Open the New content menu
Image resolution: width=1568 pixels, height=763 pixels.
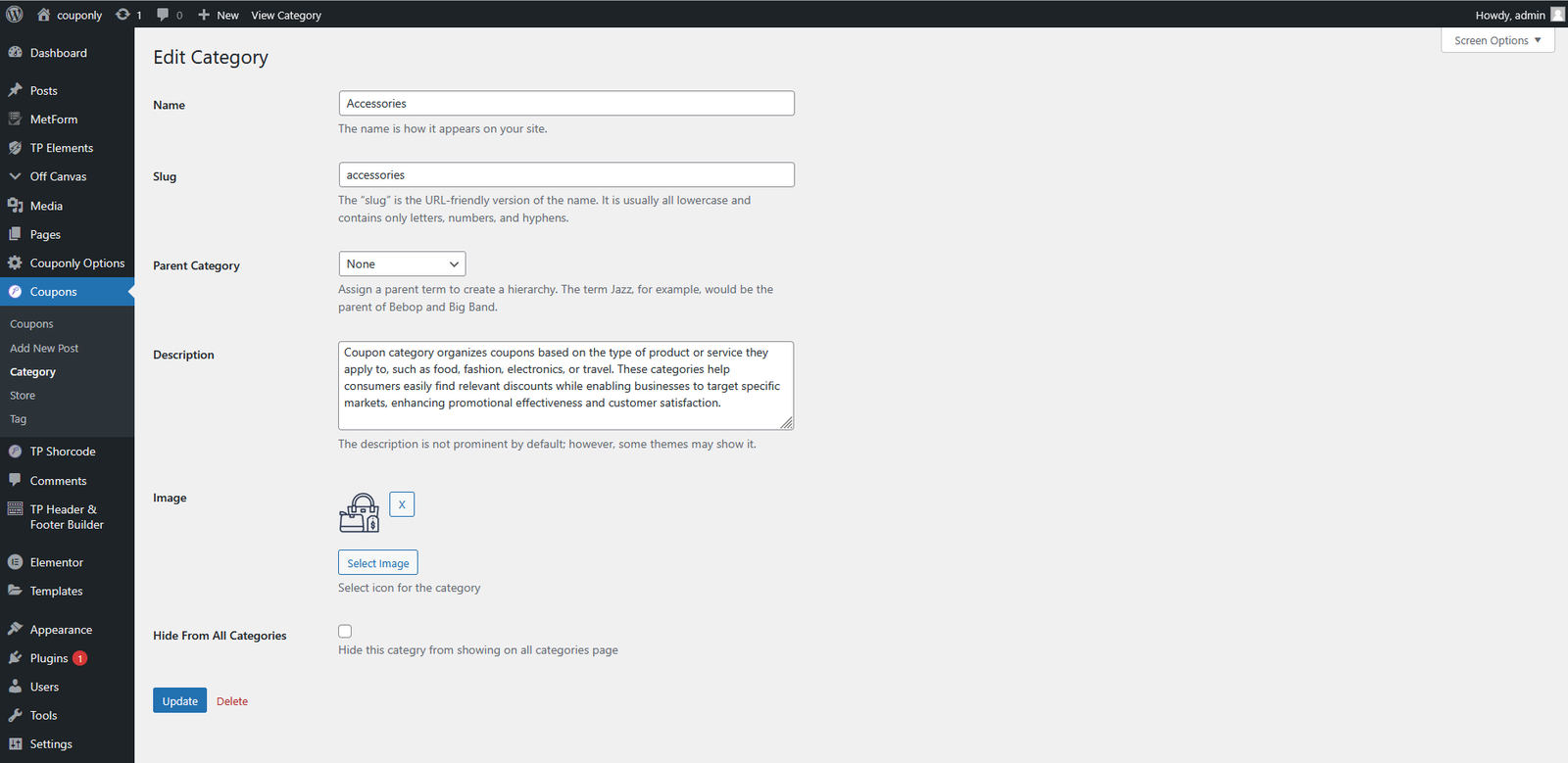pos(219,15)
